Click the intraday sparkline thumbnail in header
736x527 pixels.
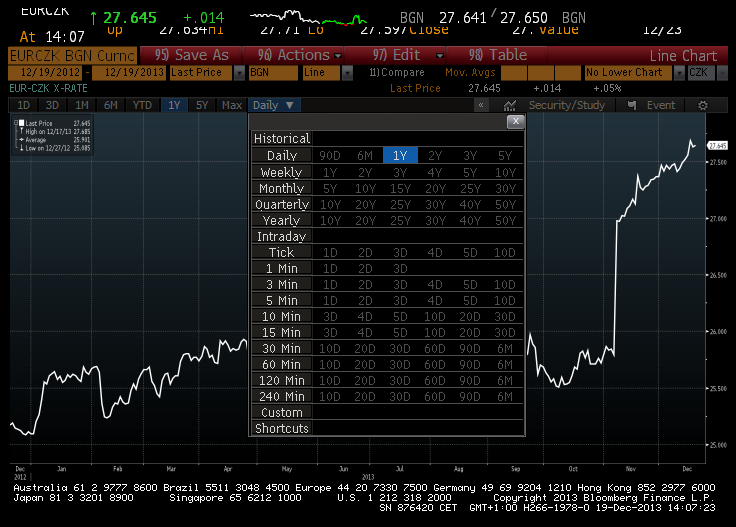coord(308,17)
